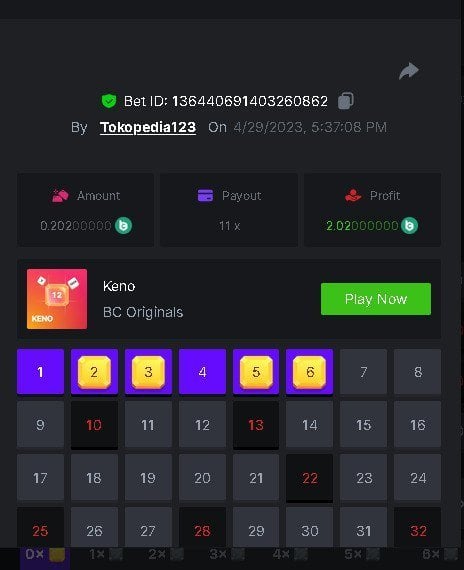
Task: Click the Amount dice icon
Action: pyautogui.click(x=60, y=195)
